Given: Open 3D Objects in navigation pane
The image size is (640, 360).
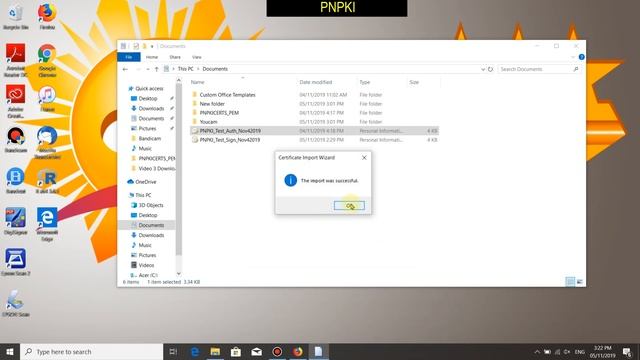Looking at the screenshot, I should [x=151, y=205].
